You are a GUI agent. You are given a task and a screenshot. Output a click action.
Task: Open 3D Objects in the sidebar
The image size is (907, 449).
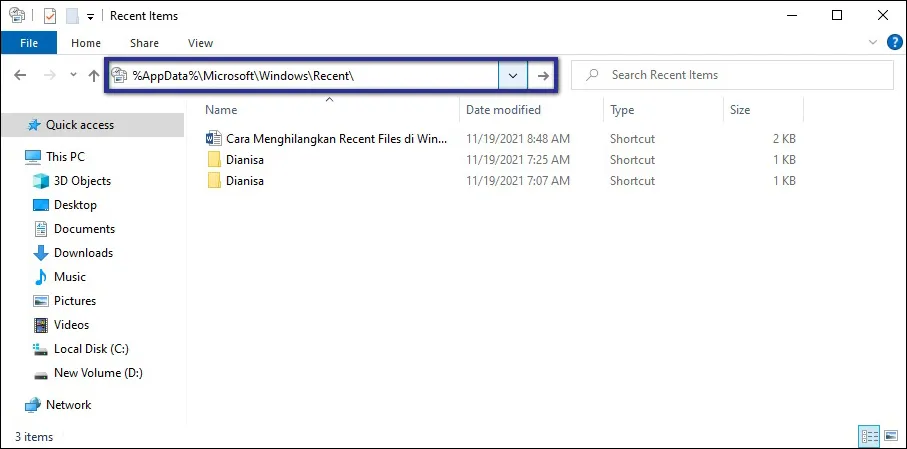(x=82, y=181)
